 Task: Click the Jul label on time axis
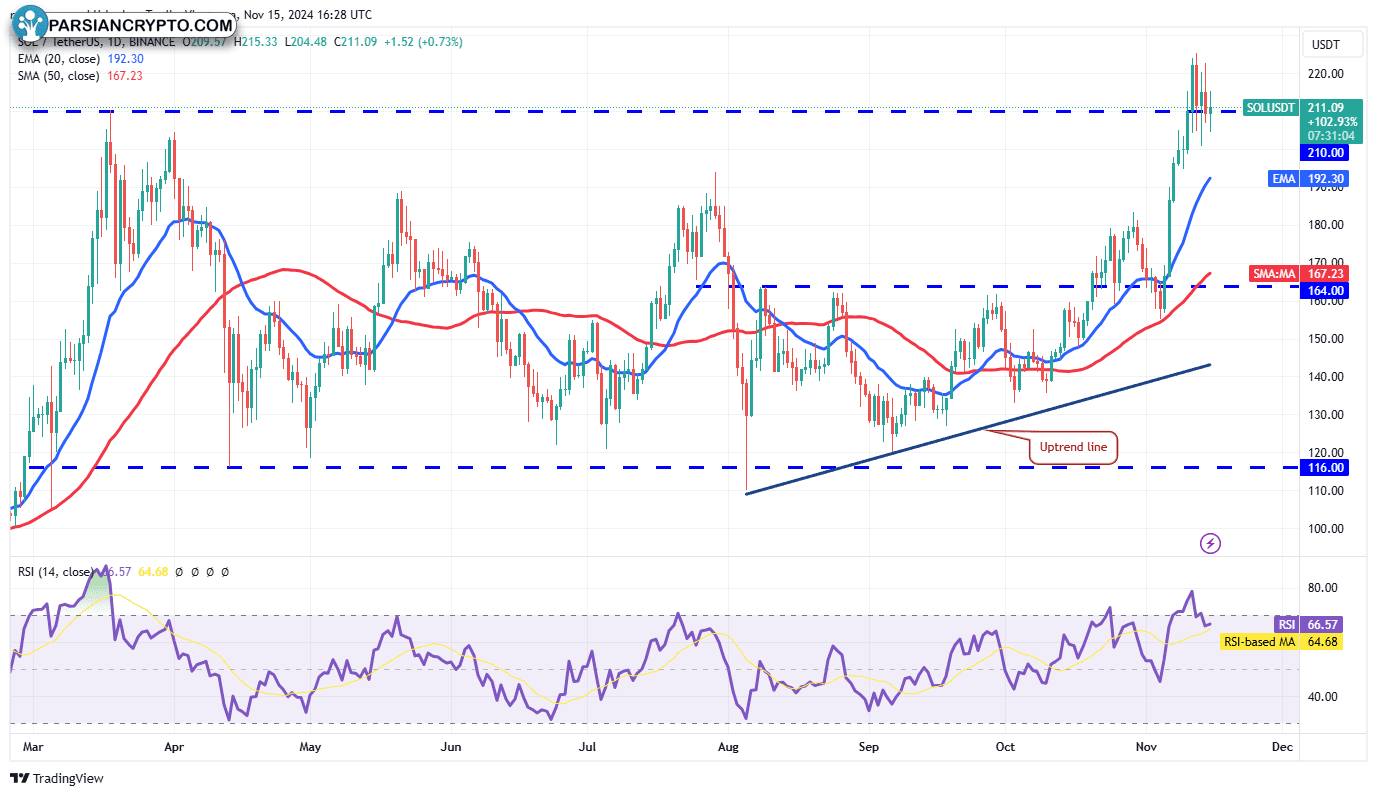pyautogui.click(x=588, y=747)
